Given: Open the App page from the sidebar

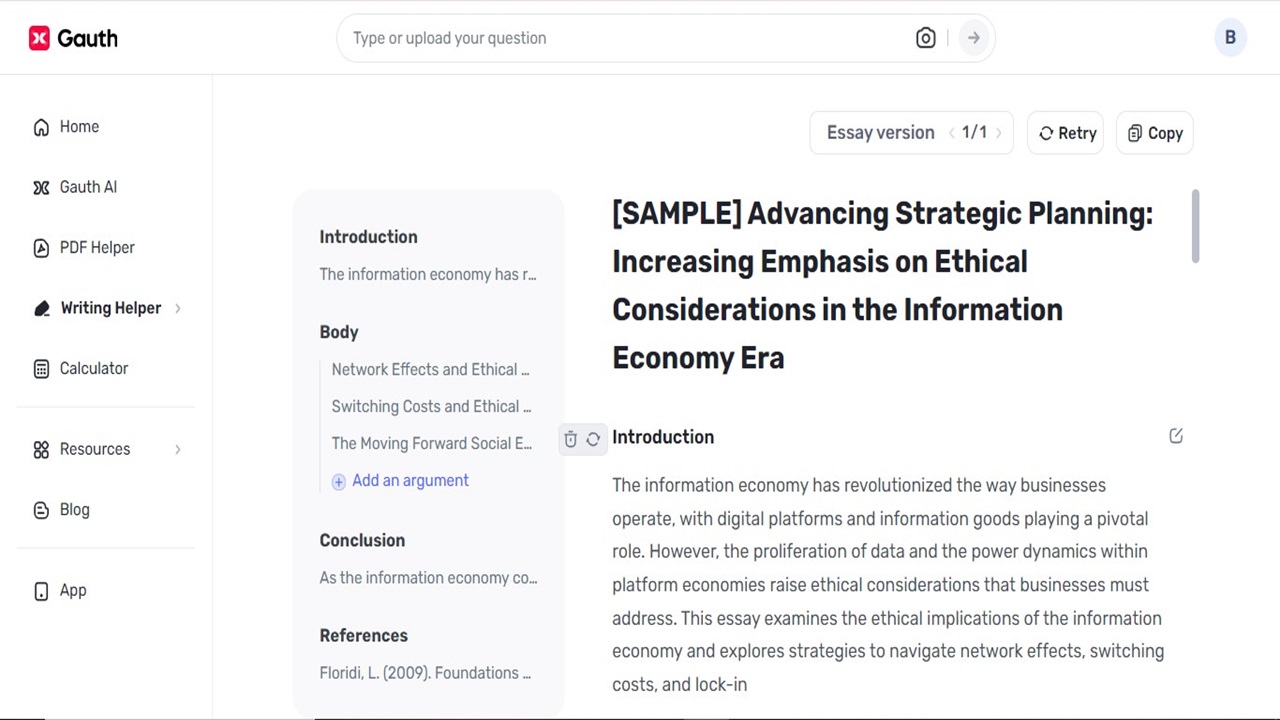Looking at the screenshot, I should [x=72, y=590].
